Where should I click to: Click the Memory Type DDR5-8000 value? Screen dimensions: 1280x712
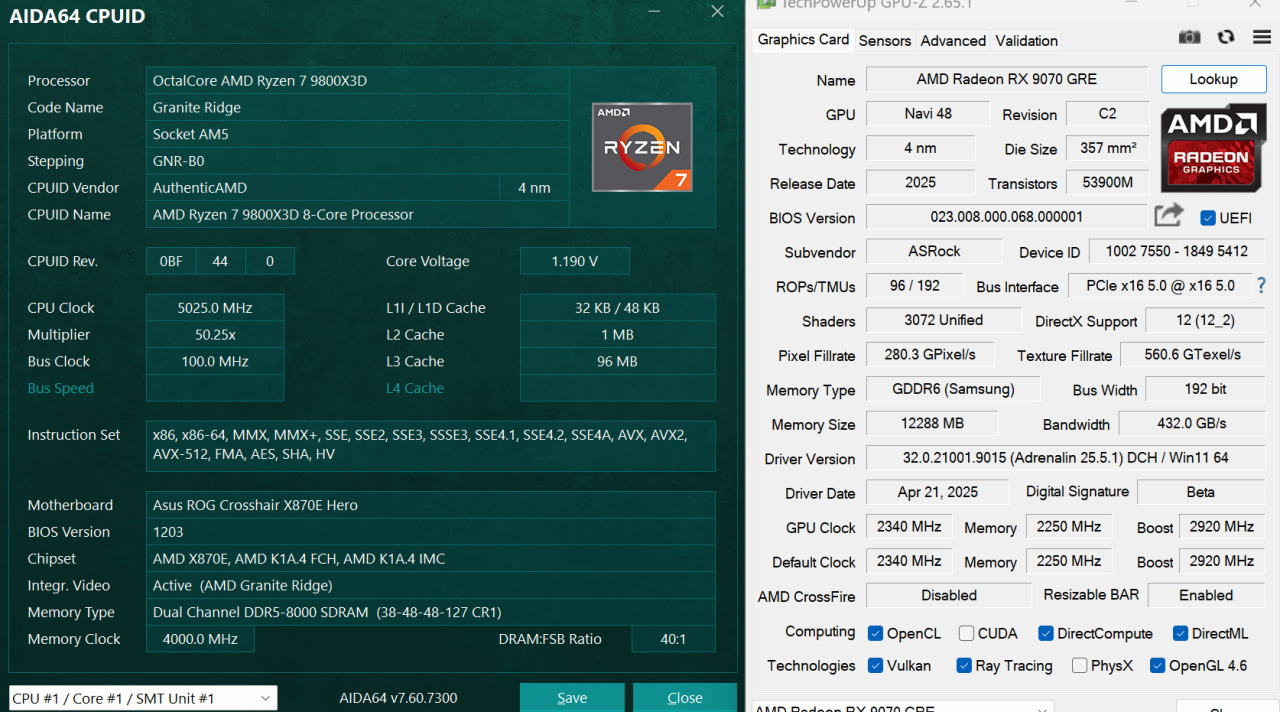[430, 612]
